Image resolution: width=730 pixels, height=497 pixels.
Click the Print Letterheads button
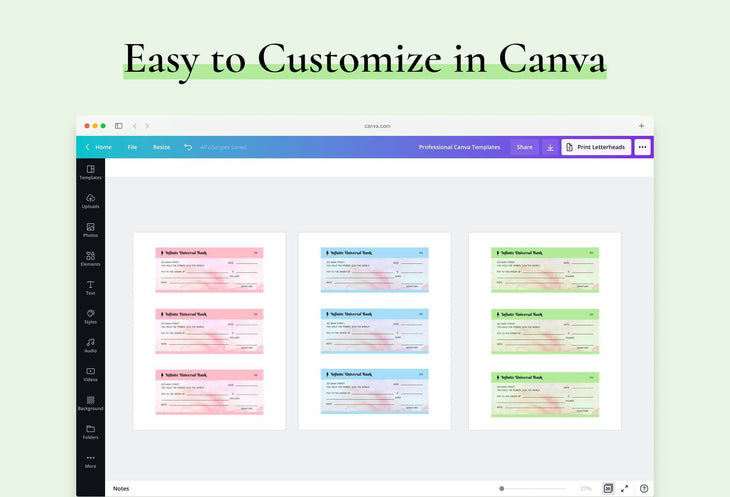pos(596,147)
